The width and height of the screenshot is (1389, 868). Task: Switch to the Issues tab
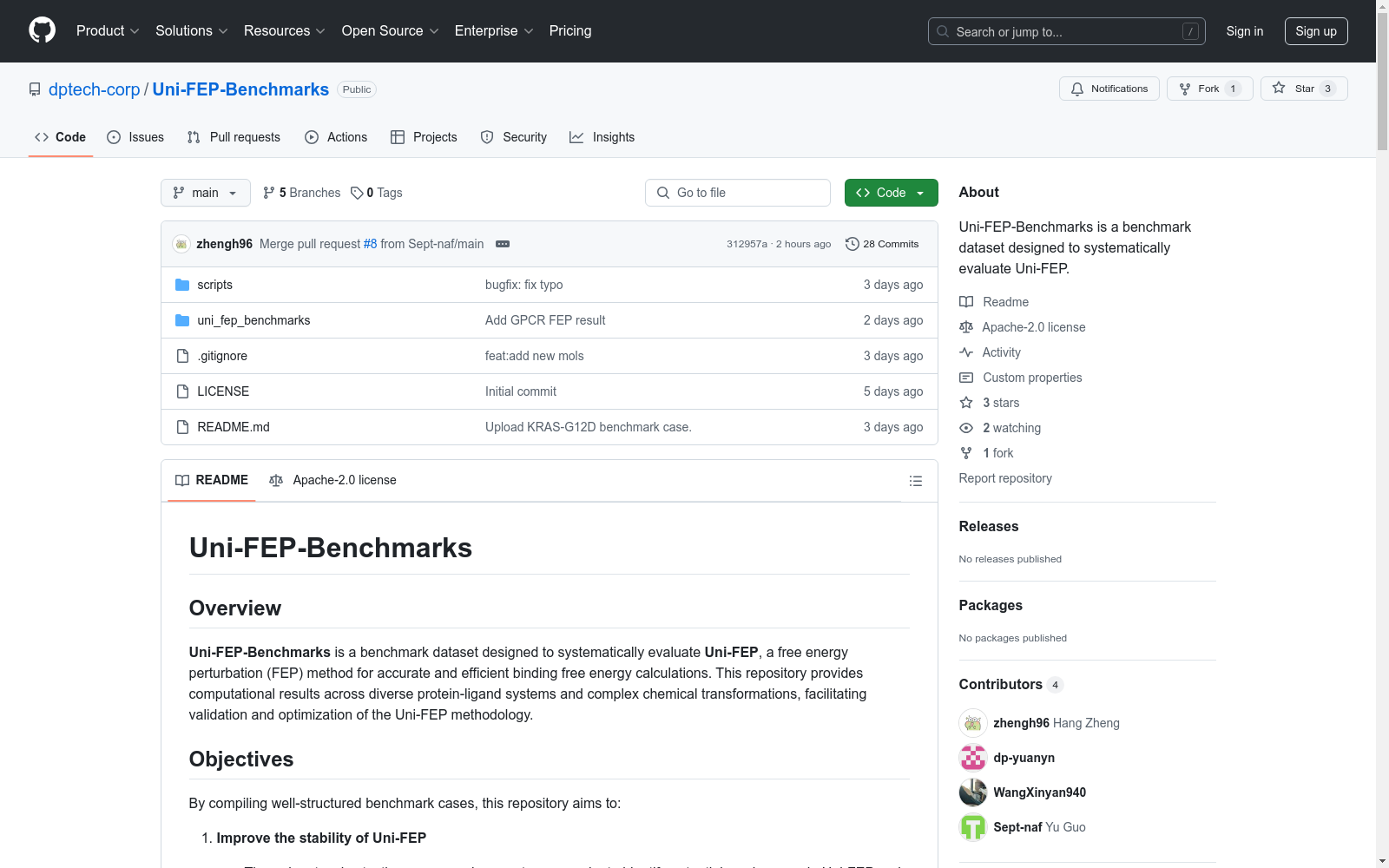click(135, 137)
